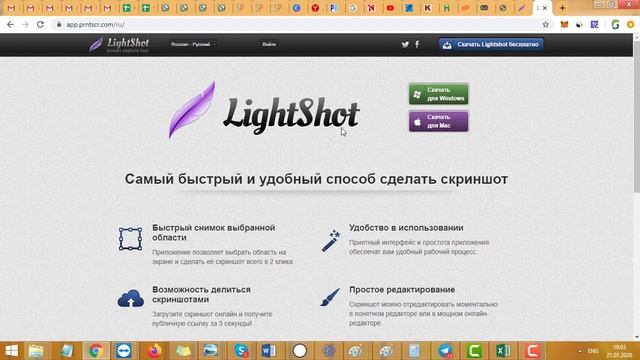Image resolution: width=640 pixels, height=360 pixels.
Task: Switch to the YouTube browser tab
Action: [x=390, y=8]
